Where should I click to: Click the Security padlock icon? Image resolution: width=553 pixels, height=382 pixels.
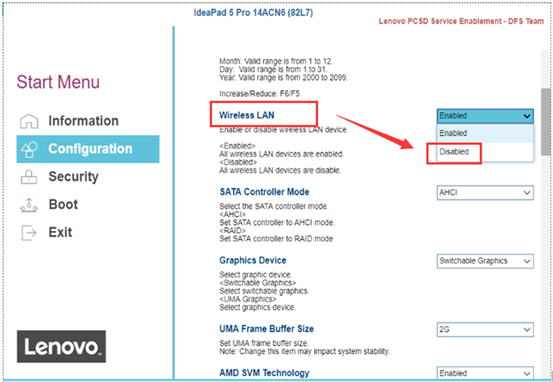pyautogui.click(x=29, y=177)
